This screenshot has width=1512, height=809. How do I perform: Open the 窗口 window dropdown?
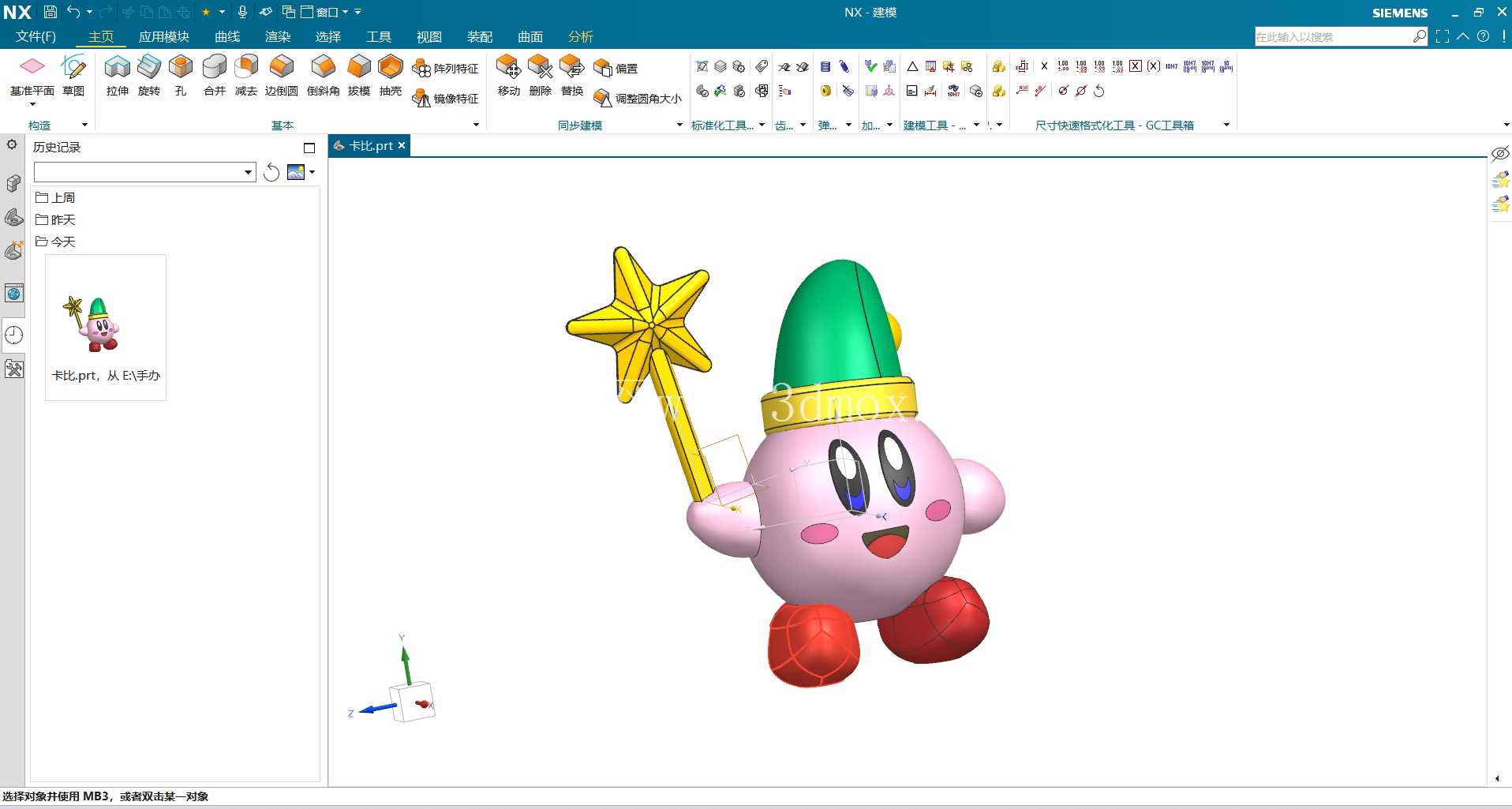tap(325, 12)
